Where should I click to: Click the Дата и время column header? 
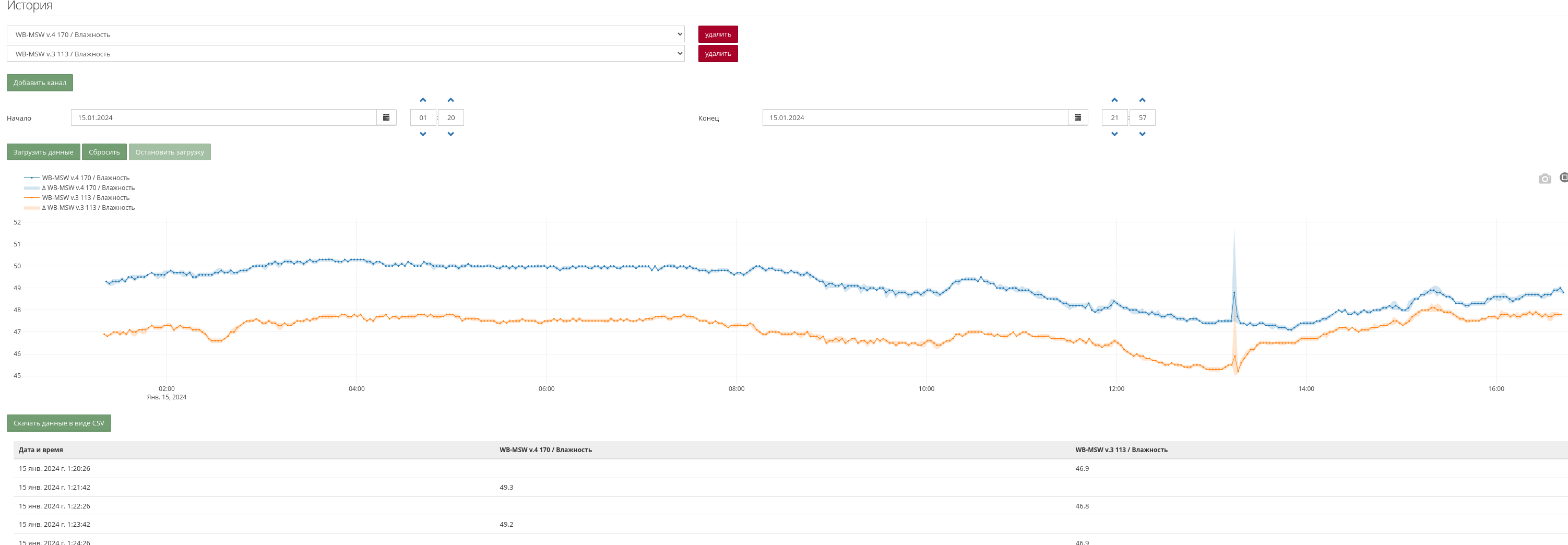41,450
